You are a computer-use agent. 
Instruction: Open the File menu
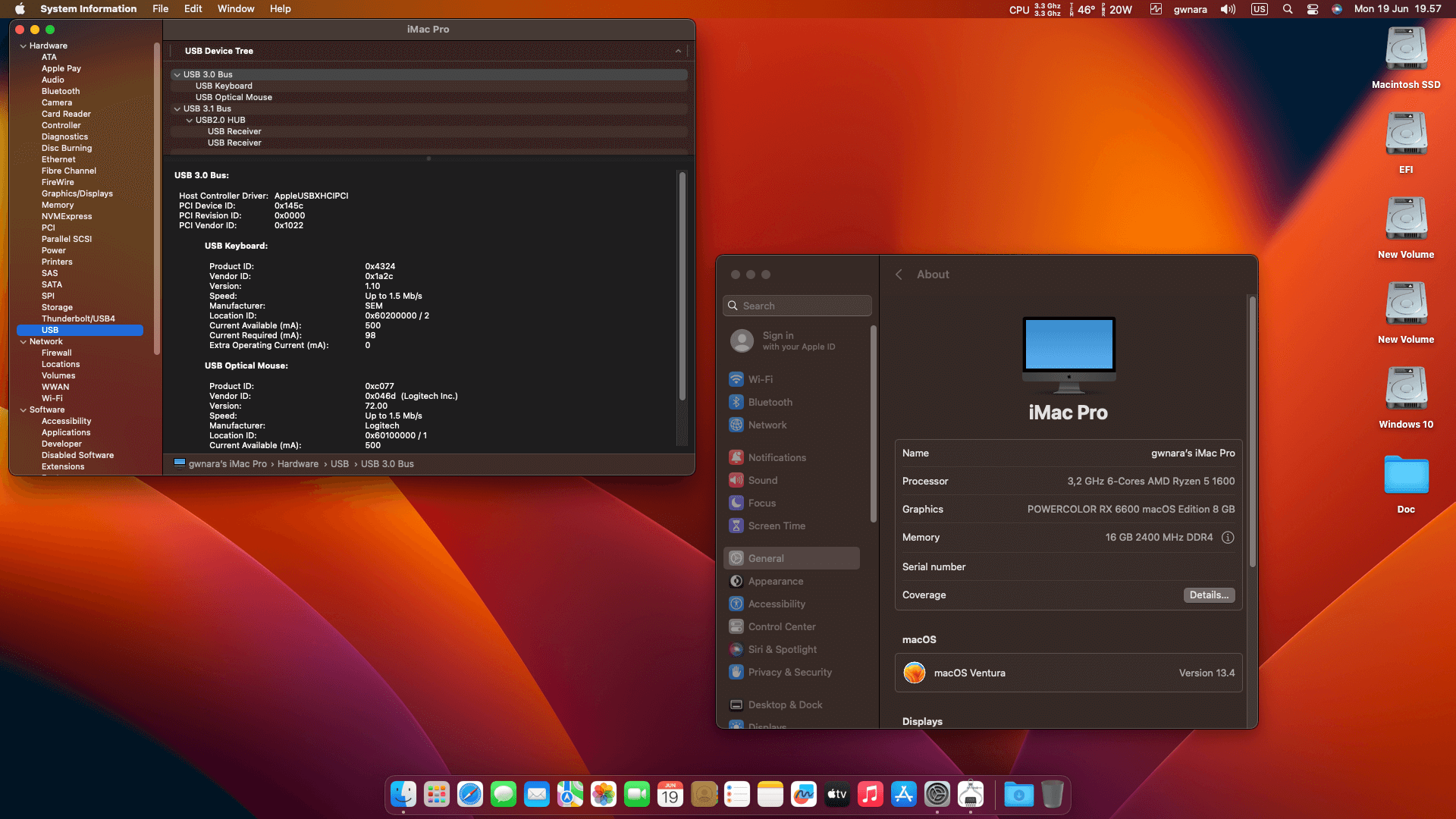point(160,9)
